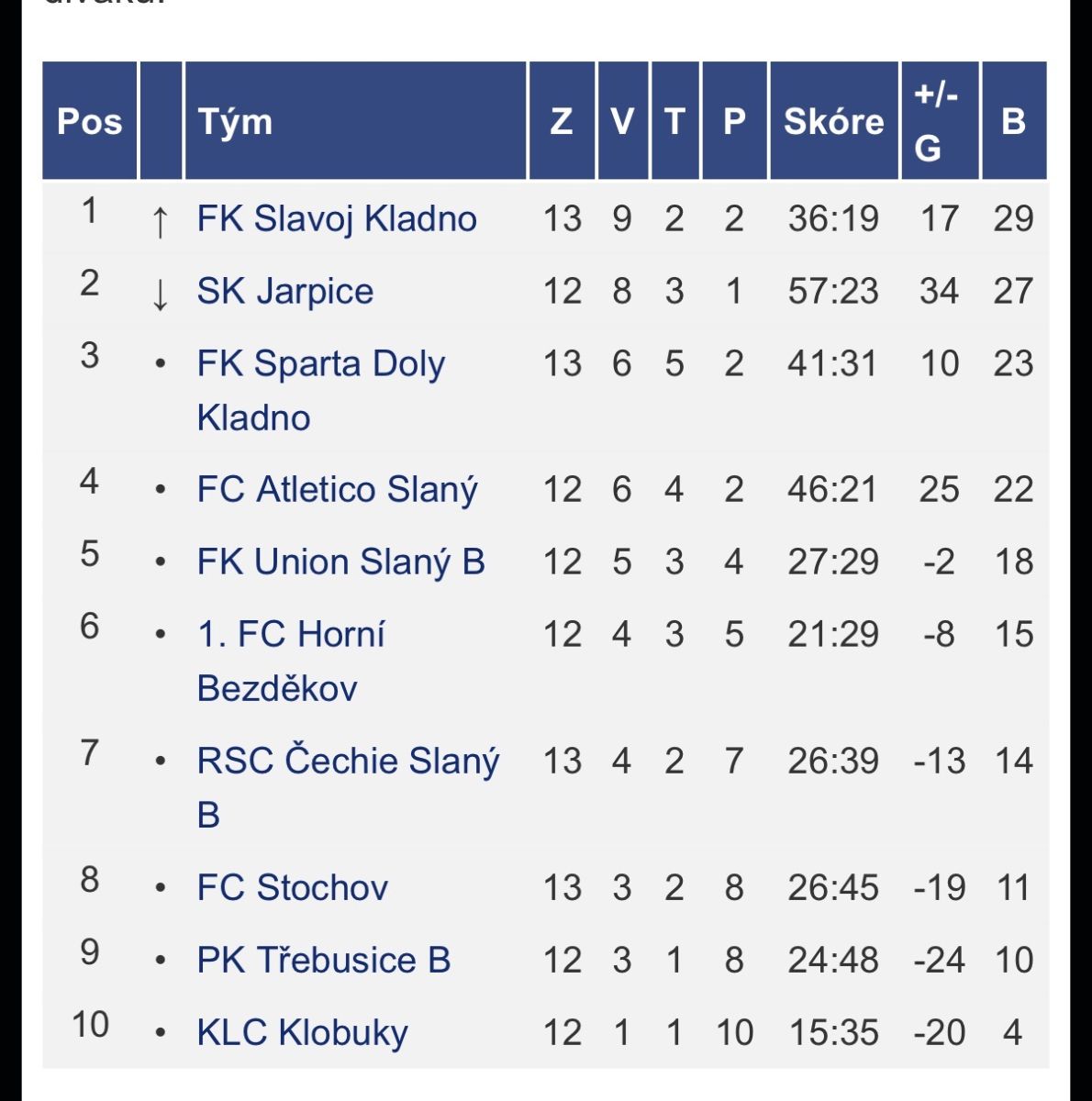Open the FC Stochov team link

(x=292, y=888)
